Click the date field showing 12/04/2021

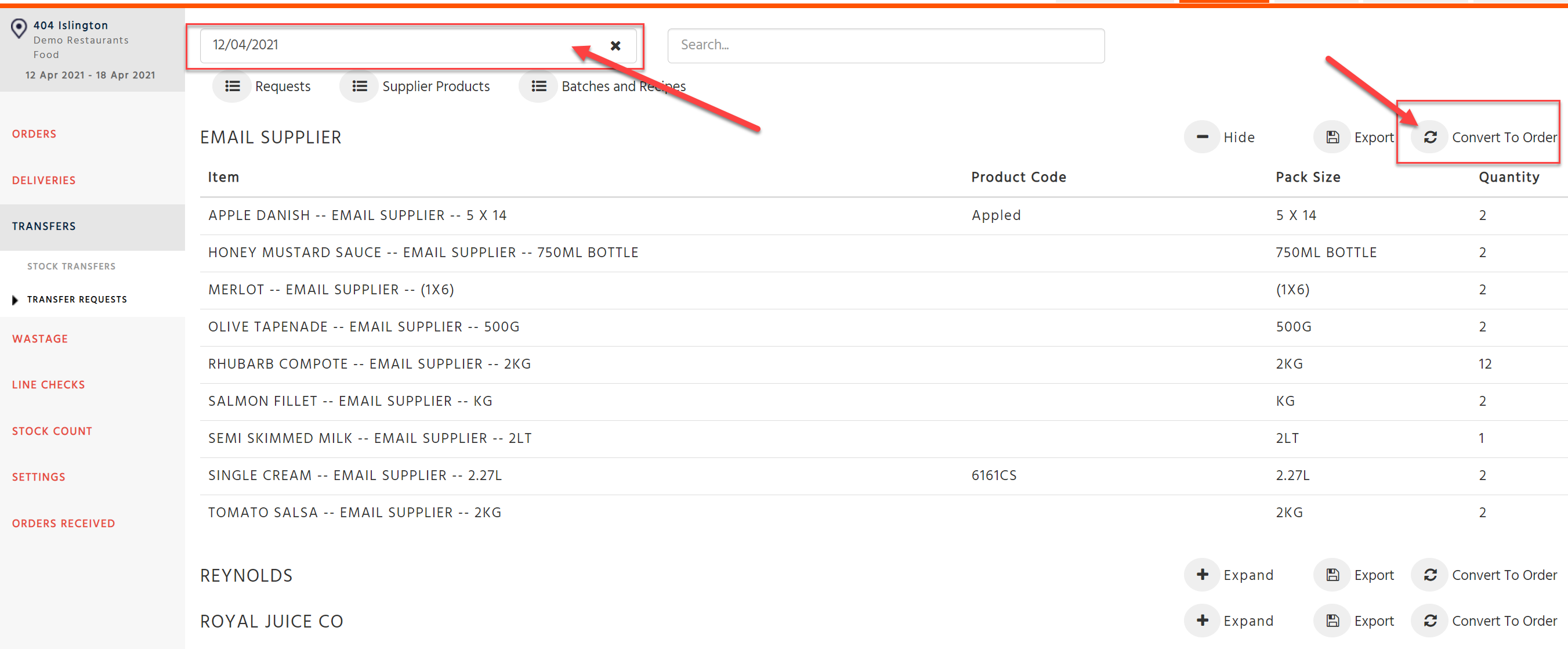(x=418, y=46)
